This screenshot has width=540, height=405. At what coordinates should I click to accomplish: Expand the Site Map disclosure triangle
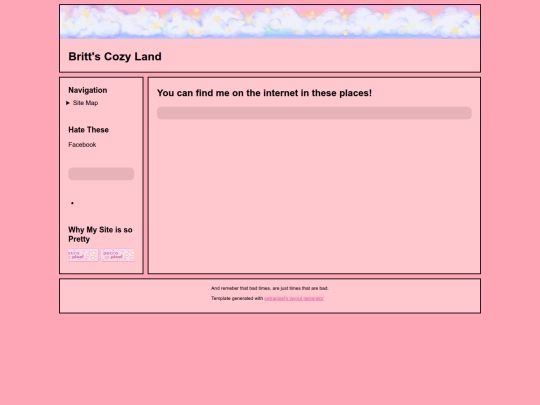pos(68,103)
